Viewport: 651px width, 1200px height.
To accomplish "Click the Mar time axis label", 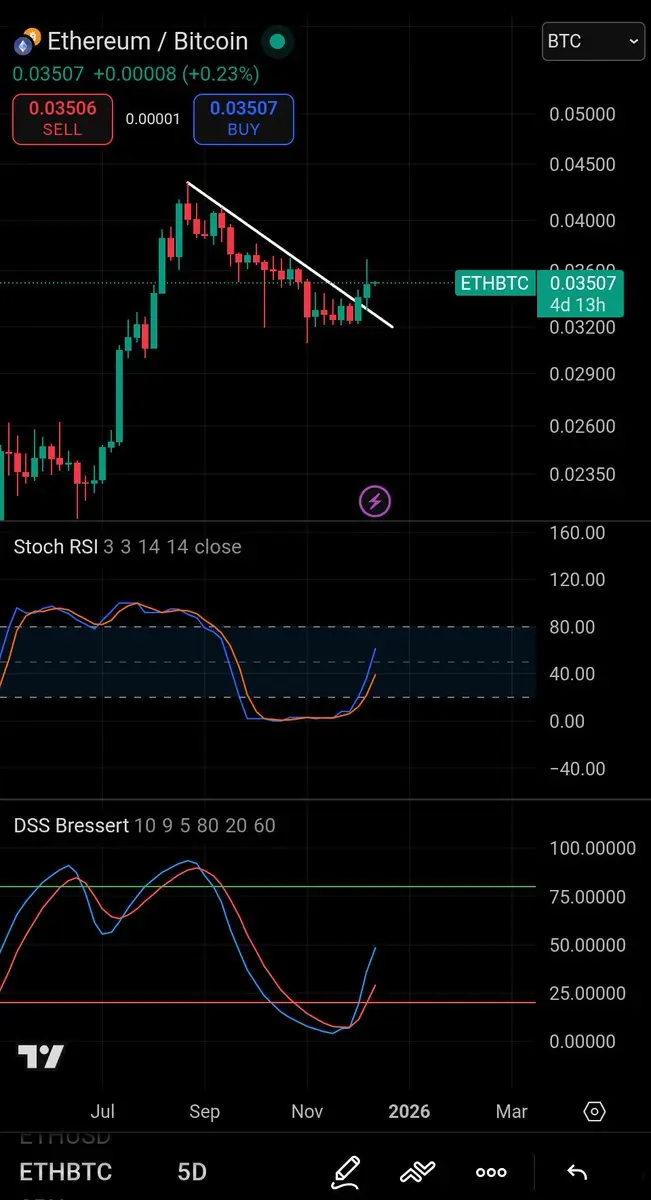I will coord(512,1111).
